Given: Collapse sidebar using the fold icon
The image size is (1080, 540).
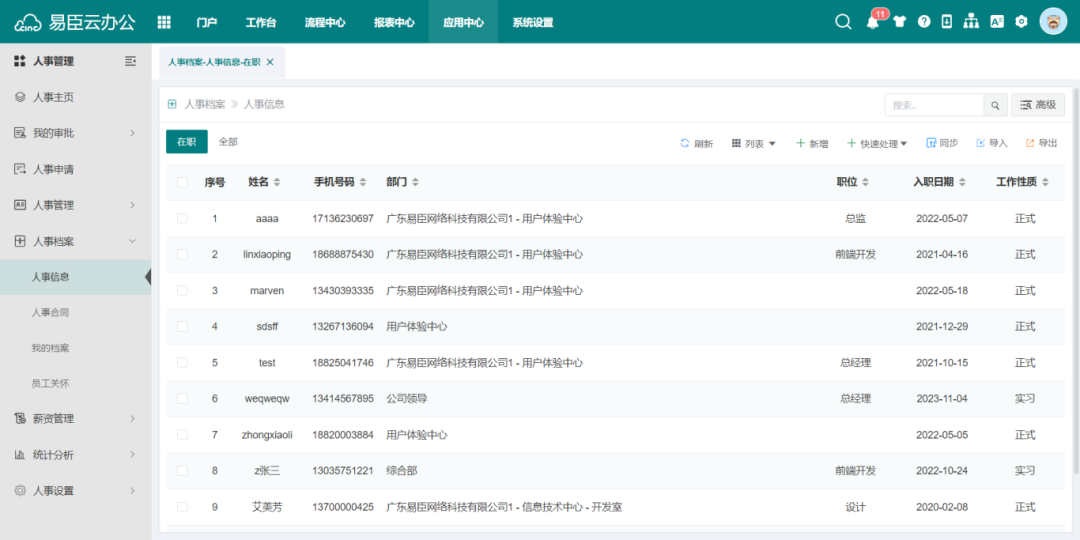Looking at the screenshot, I should (130, 61).
